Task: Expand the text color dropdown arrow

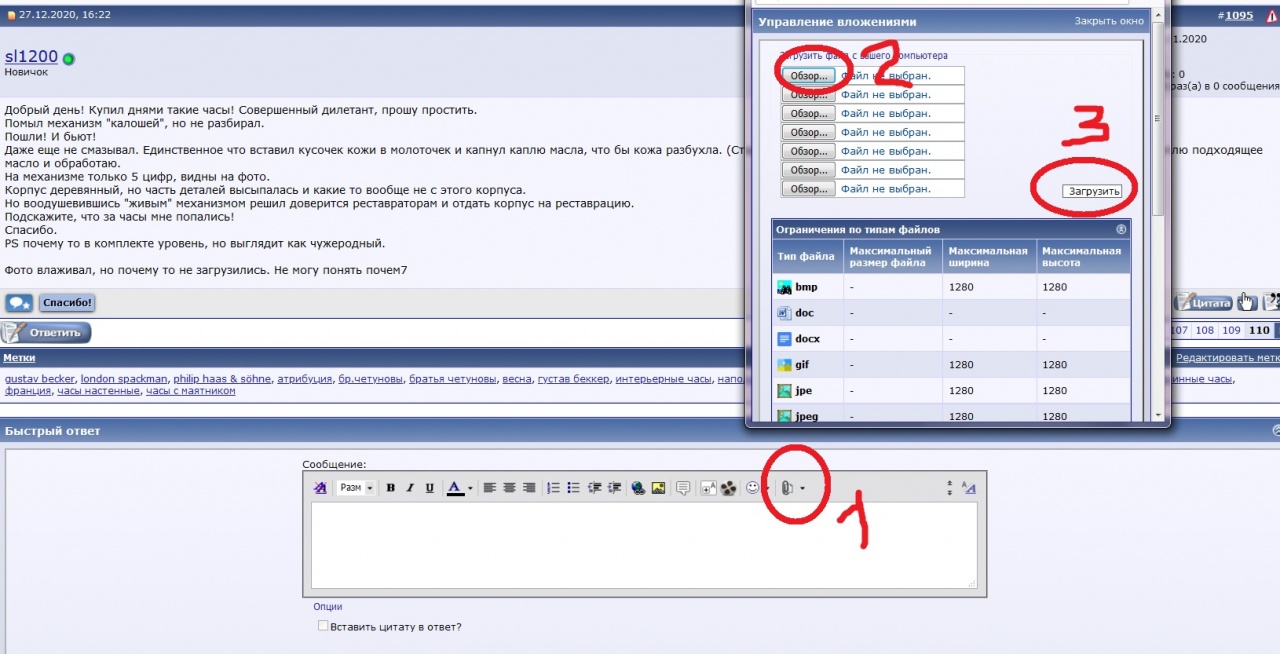Action: 470,489
